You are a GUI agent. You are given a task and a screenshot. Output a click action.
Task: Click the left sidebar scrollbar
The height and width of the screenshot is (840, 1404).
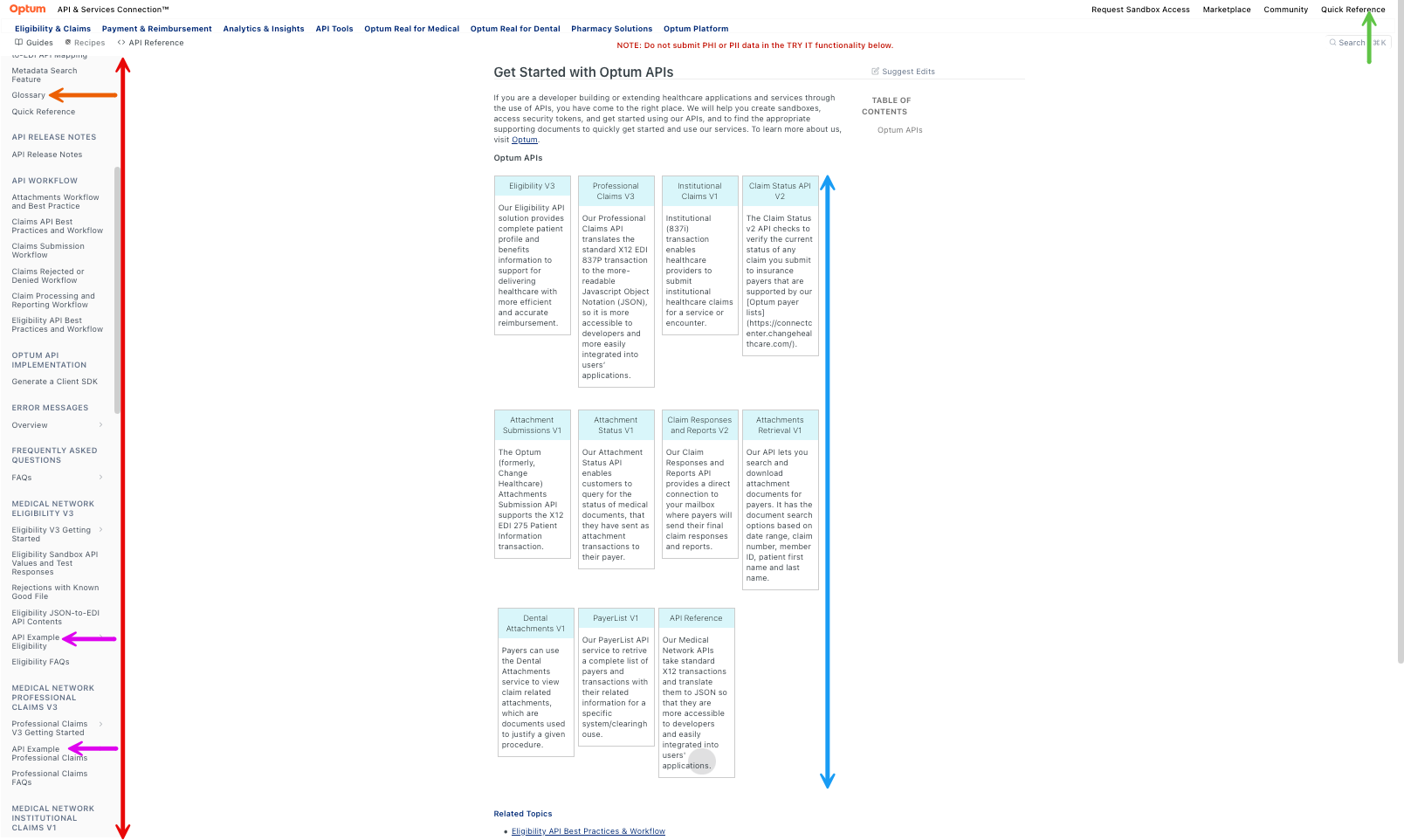coord(117,291)
